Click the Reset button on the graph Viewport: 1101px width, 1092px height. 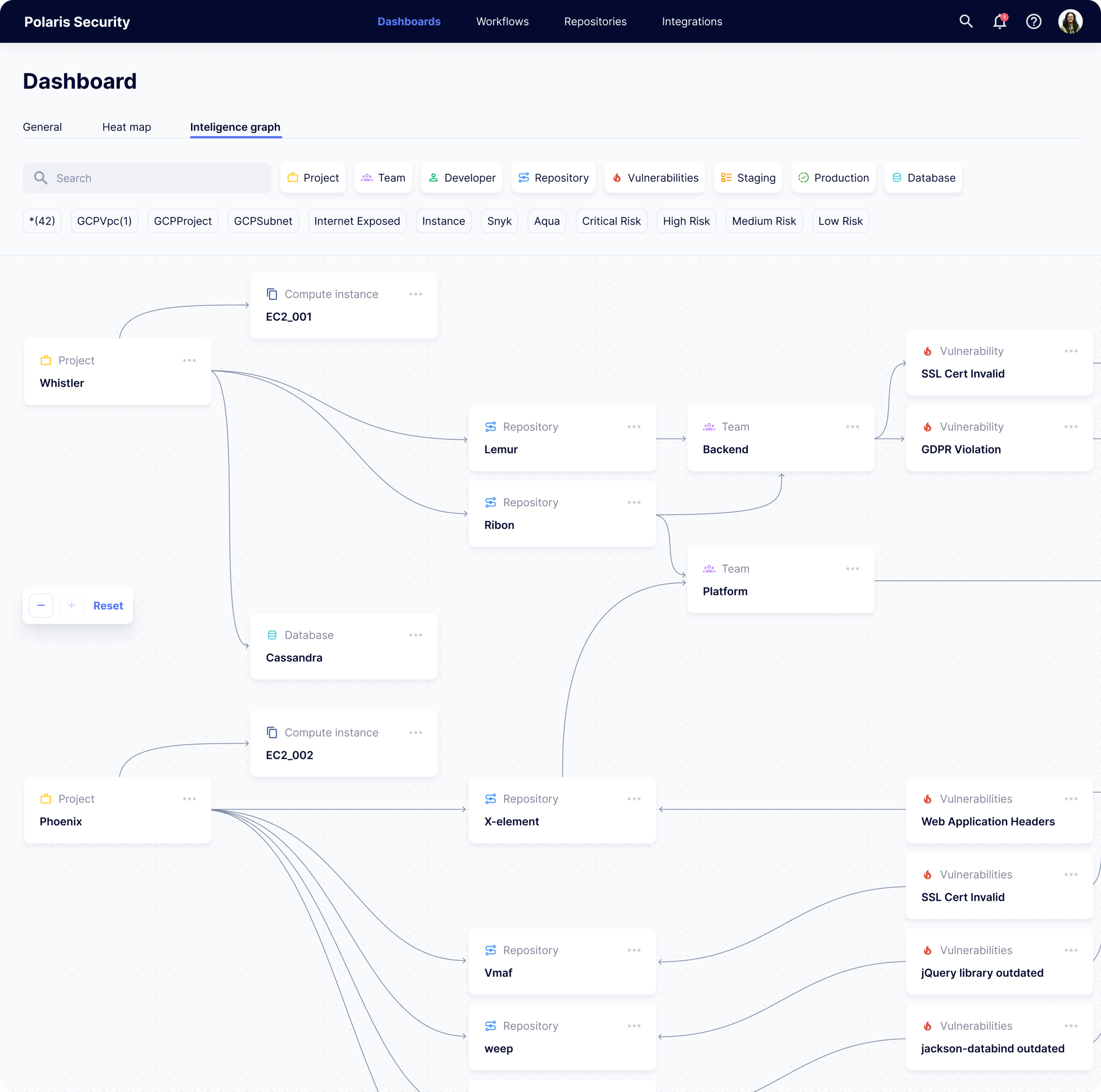point(108,605)
